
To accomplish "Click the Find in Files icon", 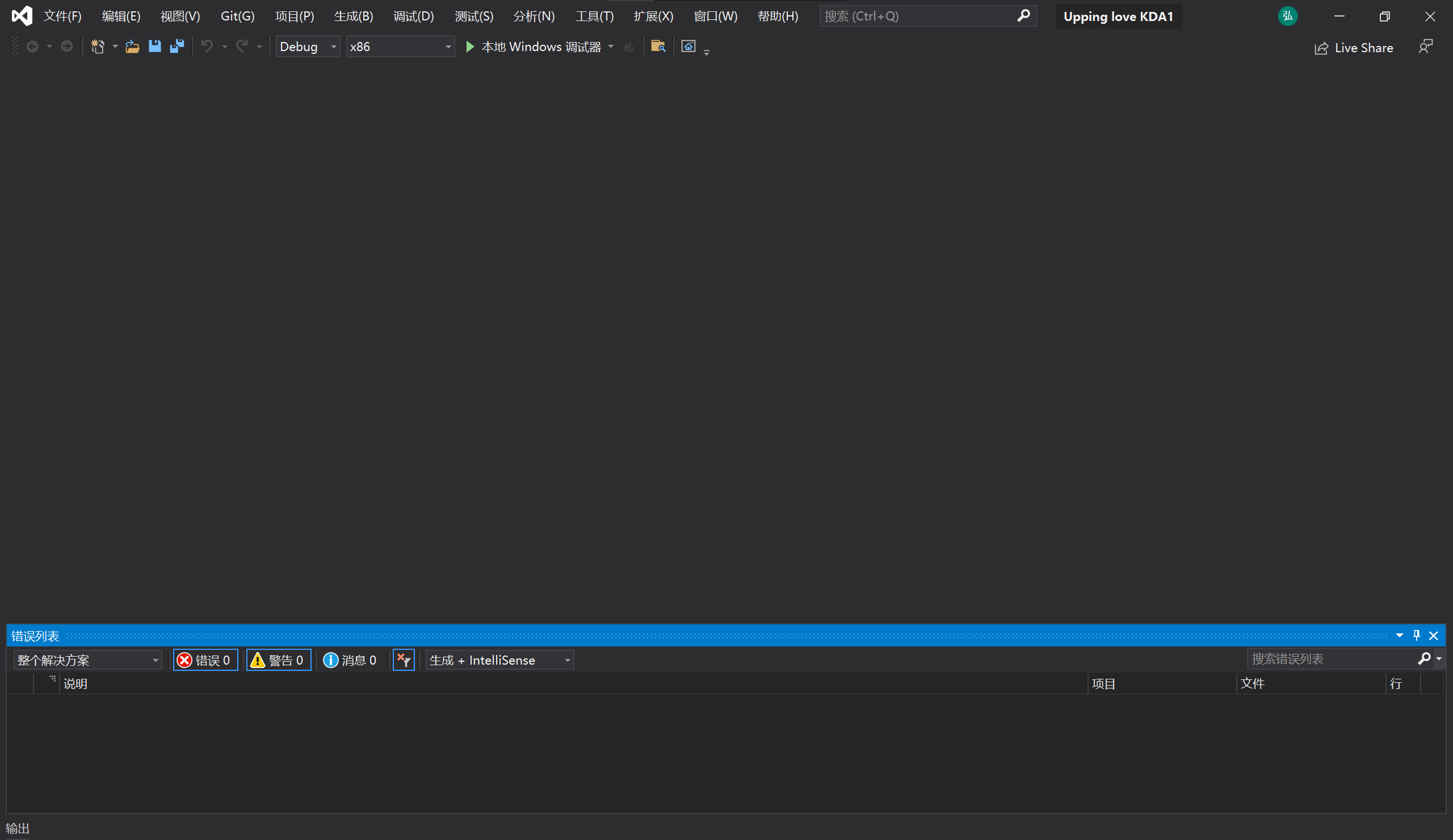I will click(658, 47).
